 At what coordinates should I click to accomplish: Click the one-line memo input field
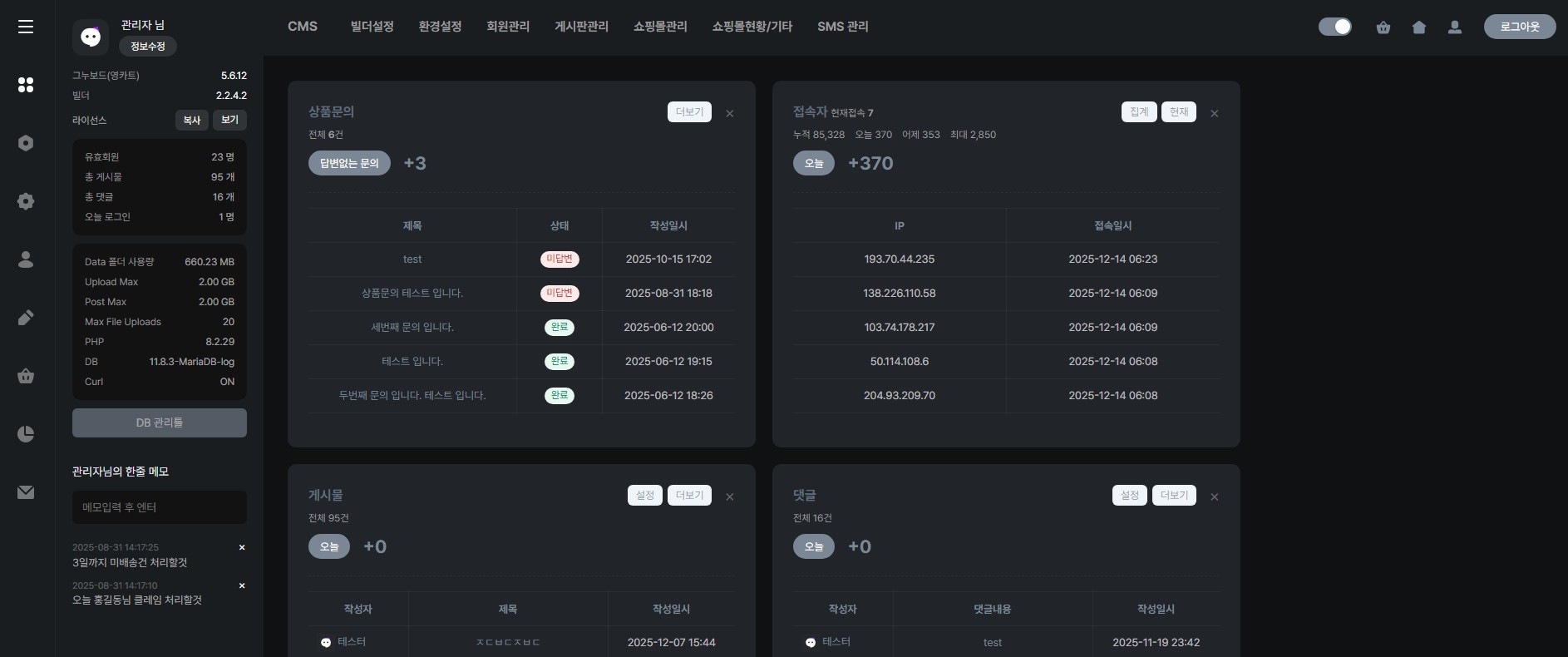click(160, 507)
